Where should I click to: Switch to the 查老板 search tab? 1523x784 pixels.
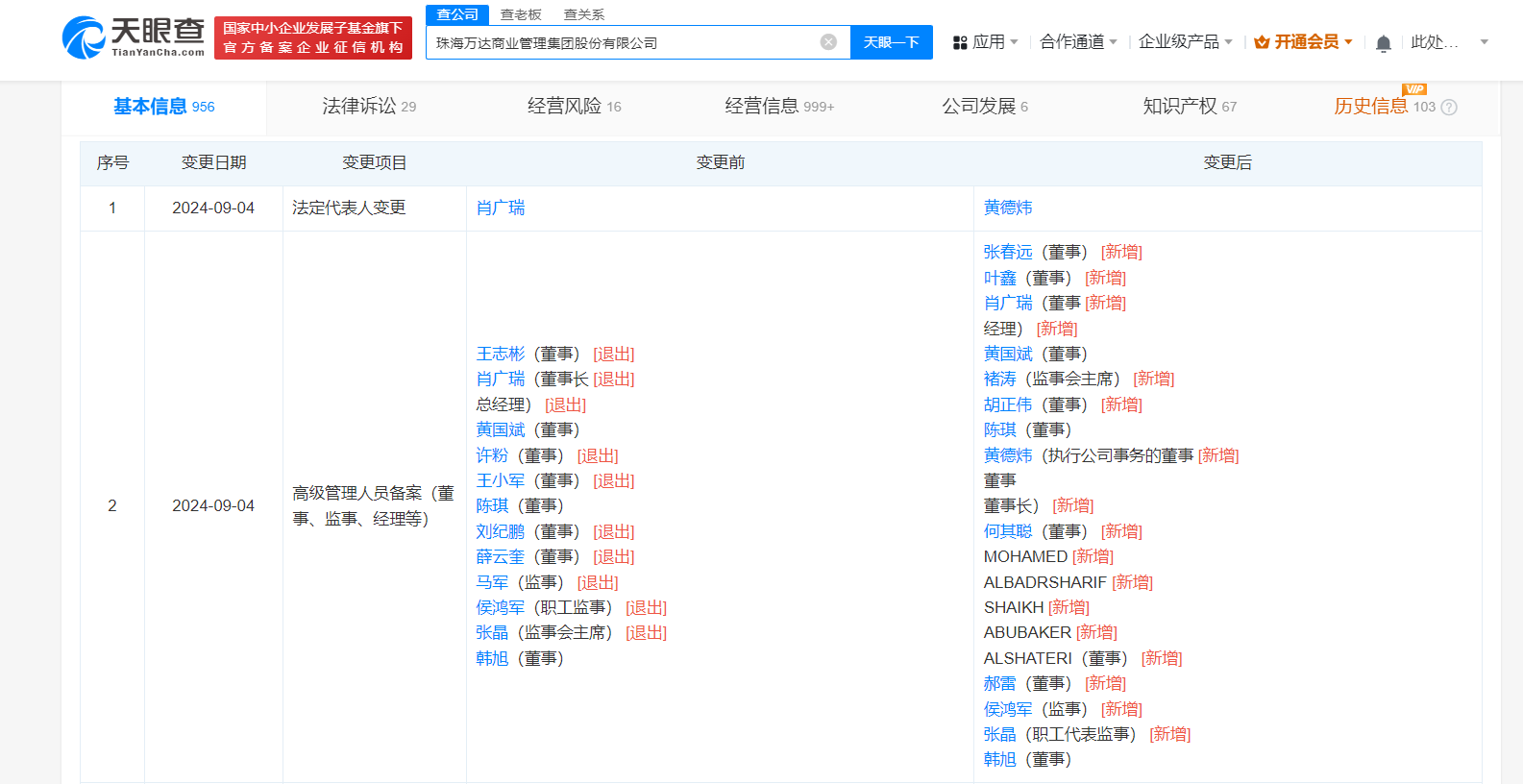(521, 14)
